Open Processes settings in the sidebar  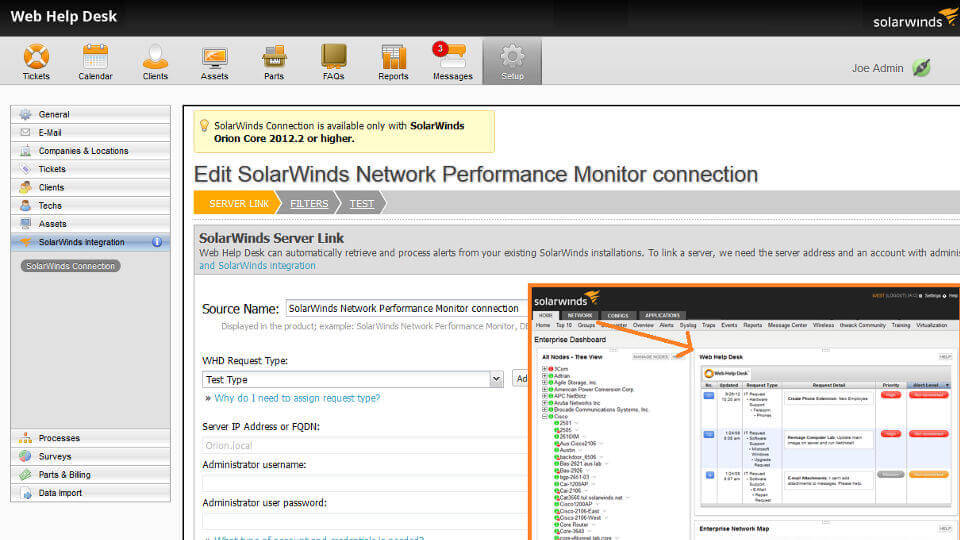click(x=91, y=438)
